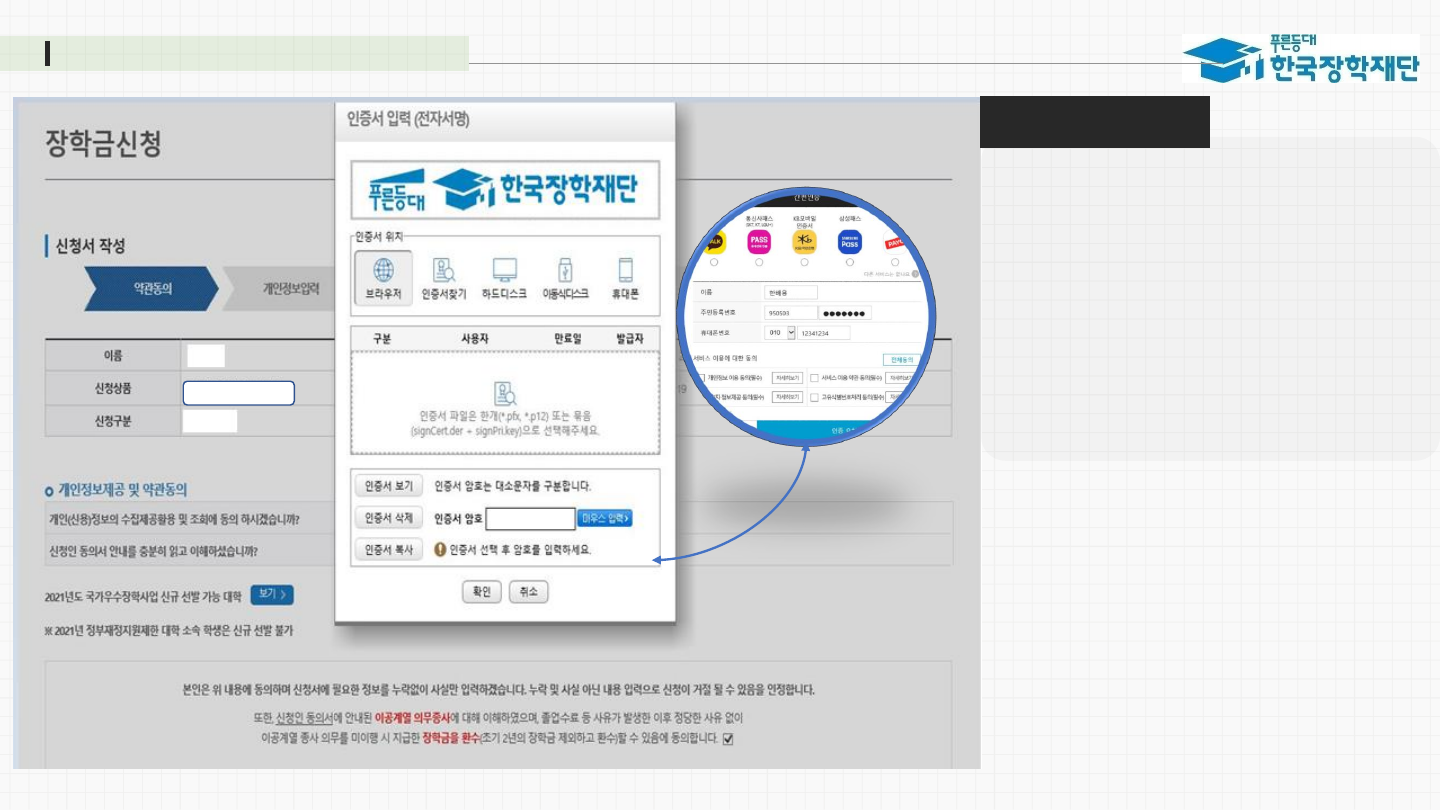Image resolution: width=1440 pixels, height=810 pixels.
Task: Select the radio button under PASS
Action: 759,263
